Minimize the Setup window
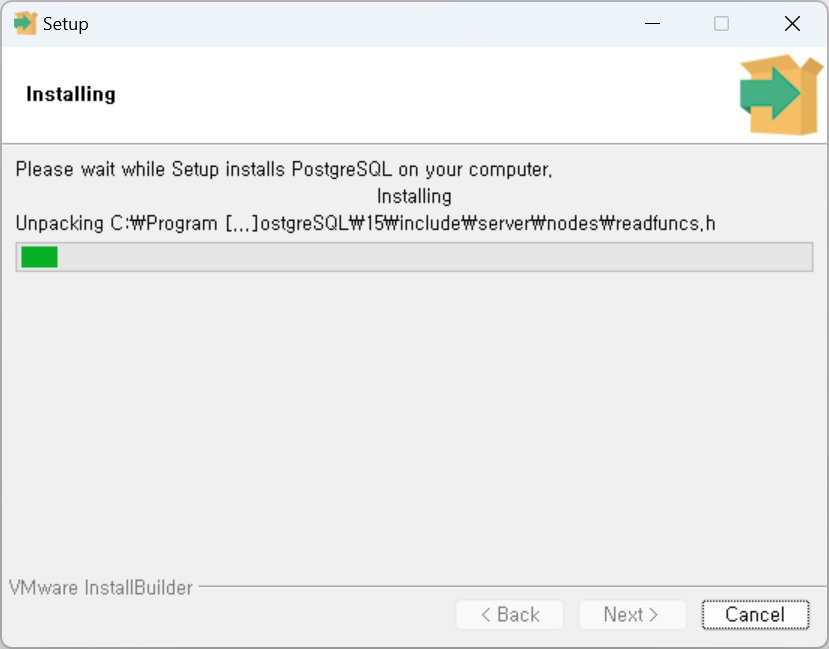 click(x=652, y=23)
